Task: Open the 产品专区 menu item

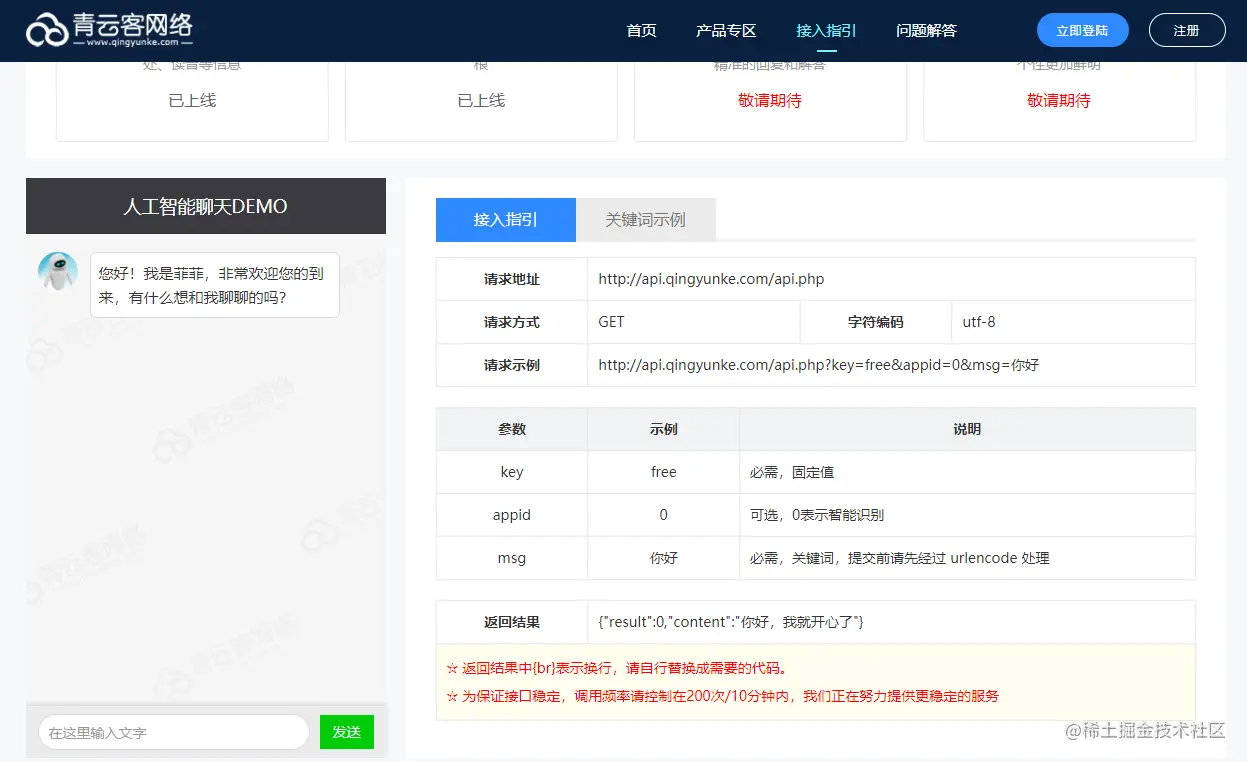Action: point(726,30)
